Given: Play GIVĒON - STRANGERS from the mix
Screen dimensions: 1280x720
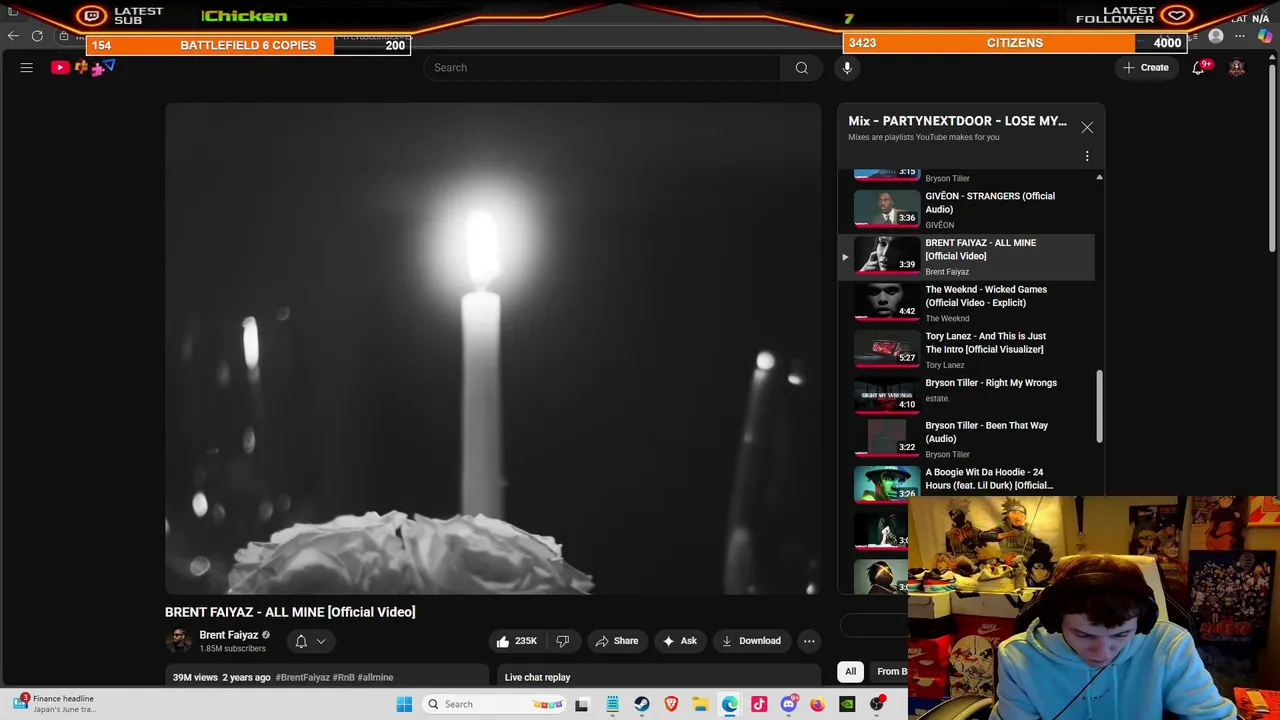Looking at the screenshot, I should (965, 210).
